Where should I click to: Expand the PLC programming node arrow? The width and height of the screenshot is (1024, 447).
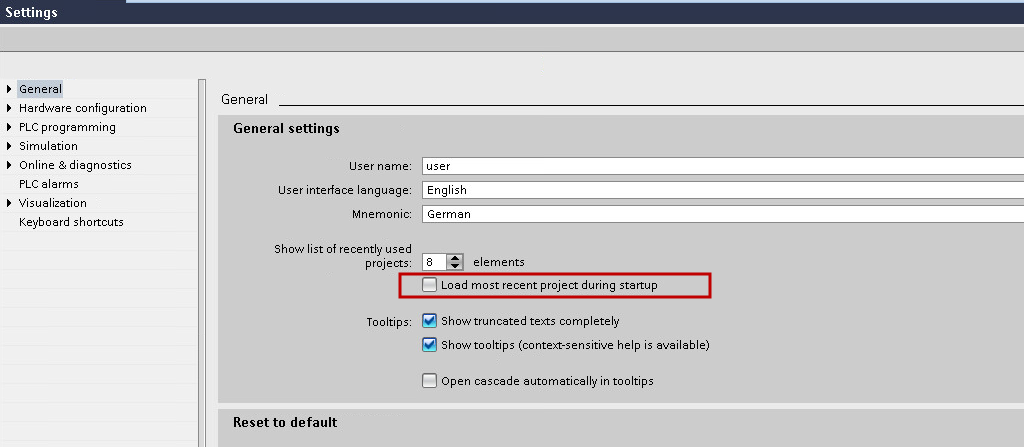(x=9, y=127)
